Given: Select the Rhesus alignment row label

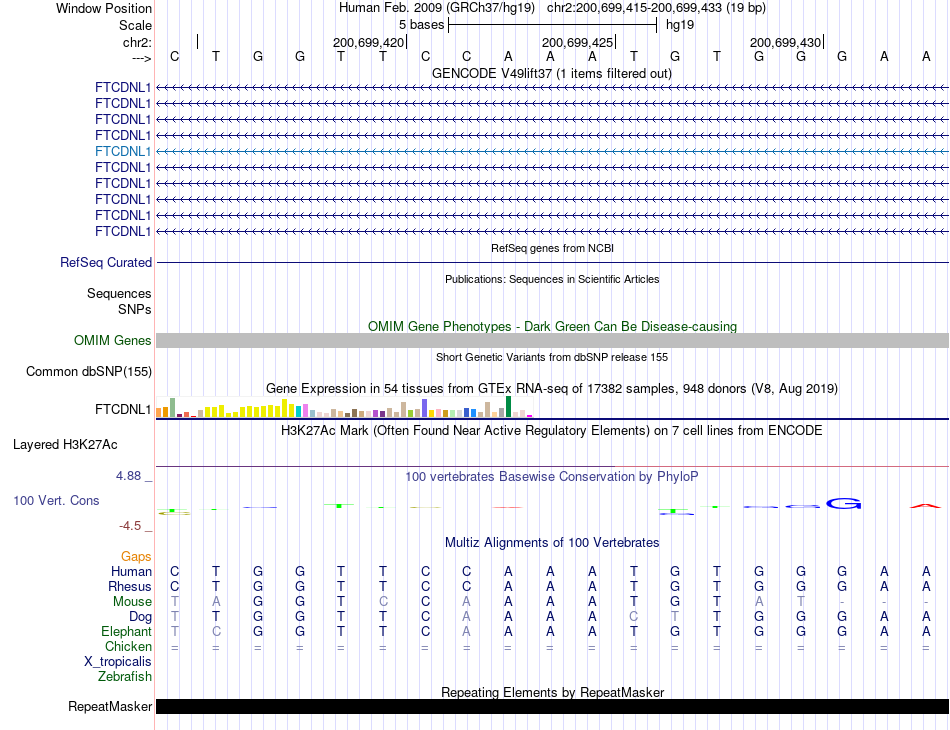Looking at the screenshot, I should click(x=130, y=586).
